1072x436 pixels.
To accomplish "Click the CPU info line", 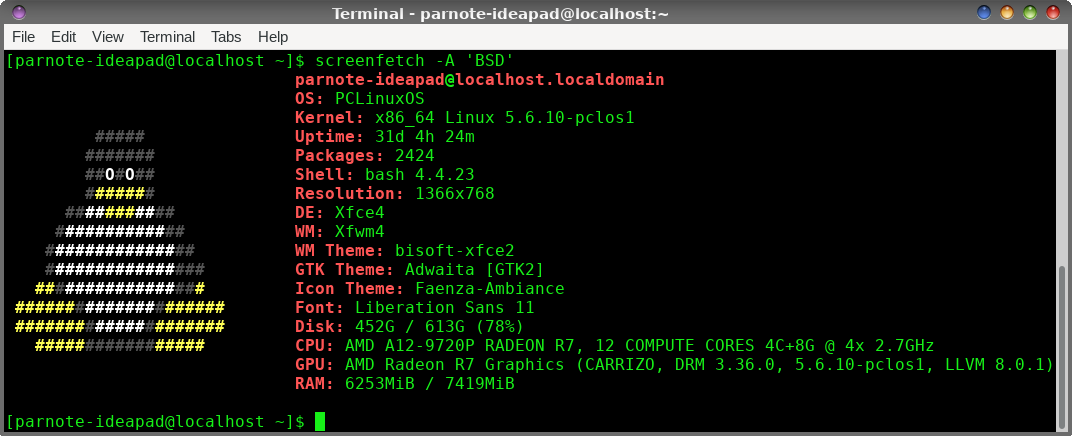I will (615, 345).
